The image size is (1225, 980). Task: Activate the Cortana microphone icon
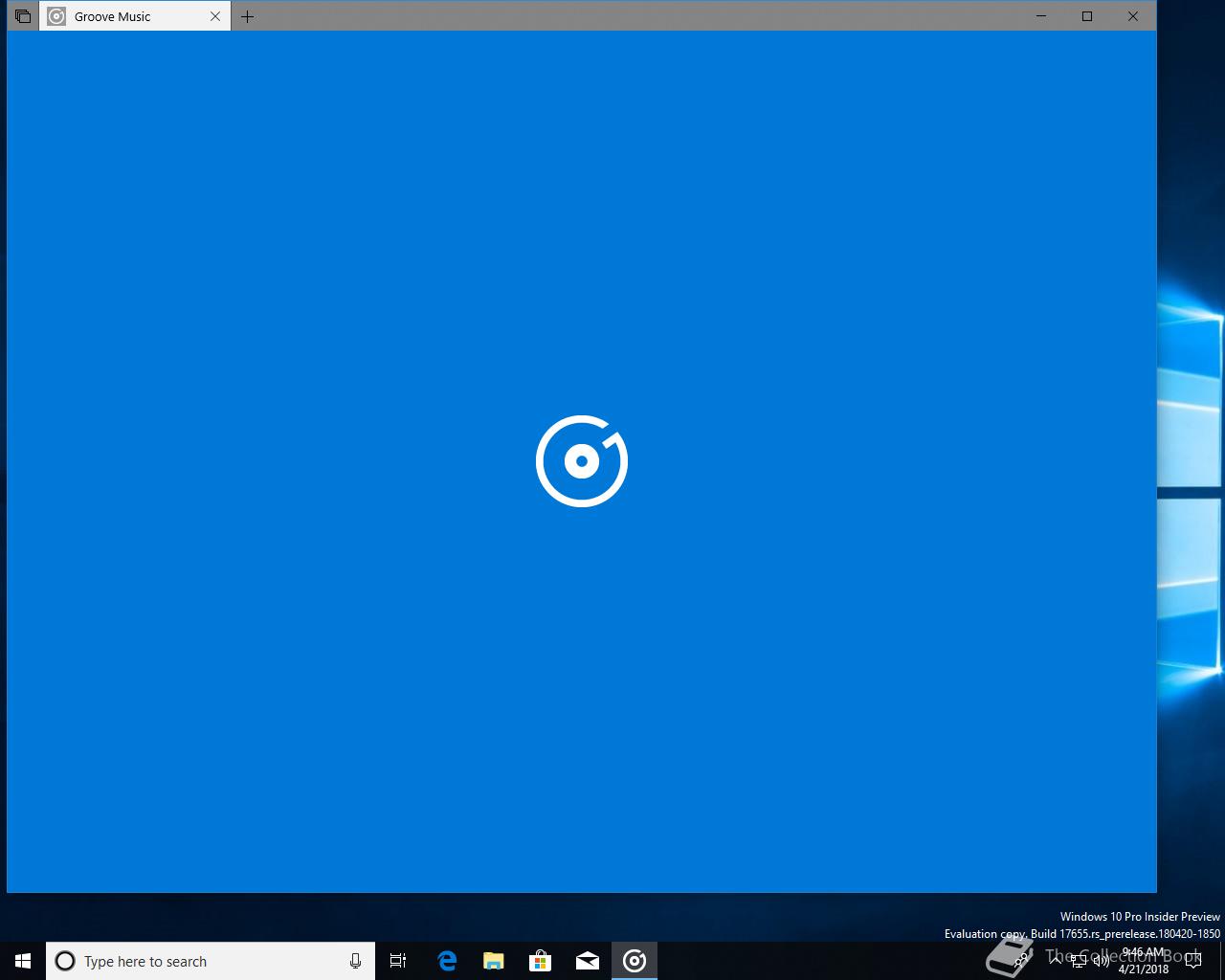(x=355, y=961)
